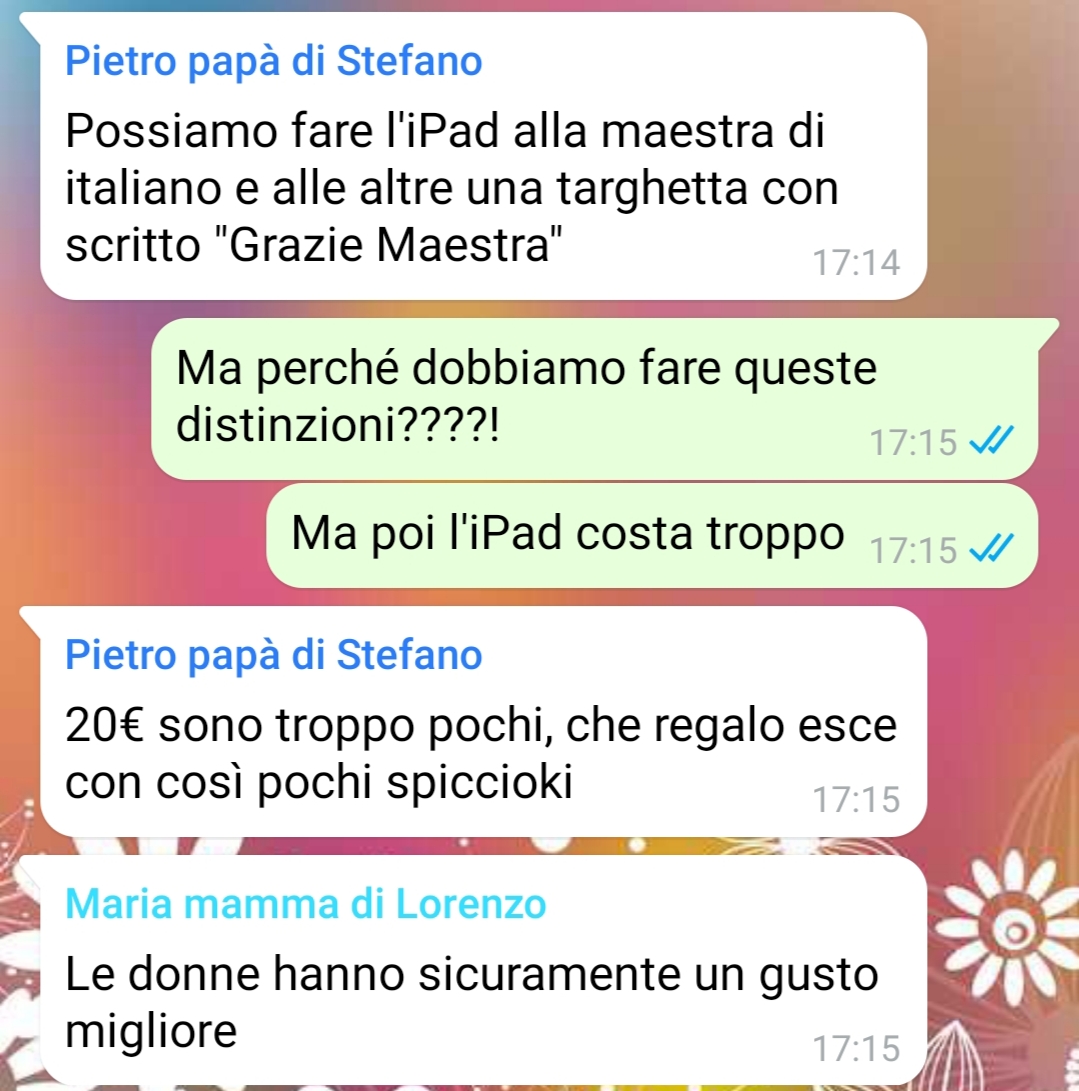Tap the 17:14 timestamp on Pietro's message
The image size is (1079, 1091).
click(x=856, y=262)
